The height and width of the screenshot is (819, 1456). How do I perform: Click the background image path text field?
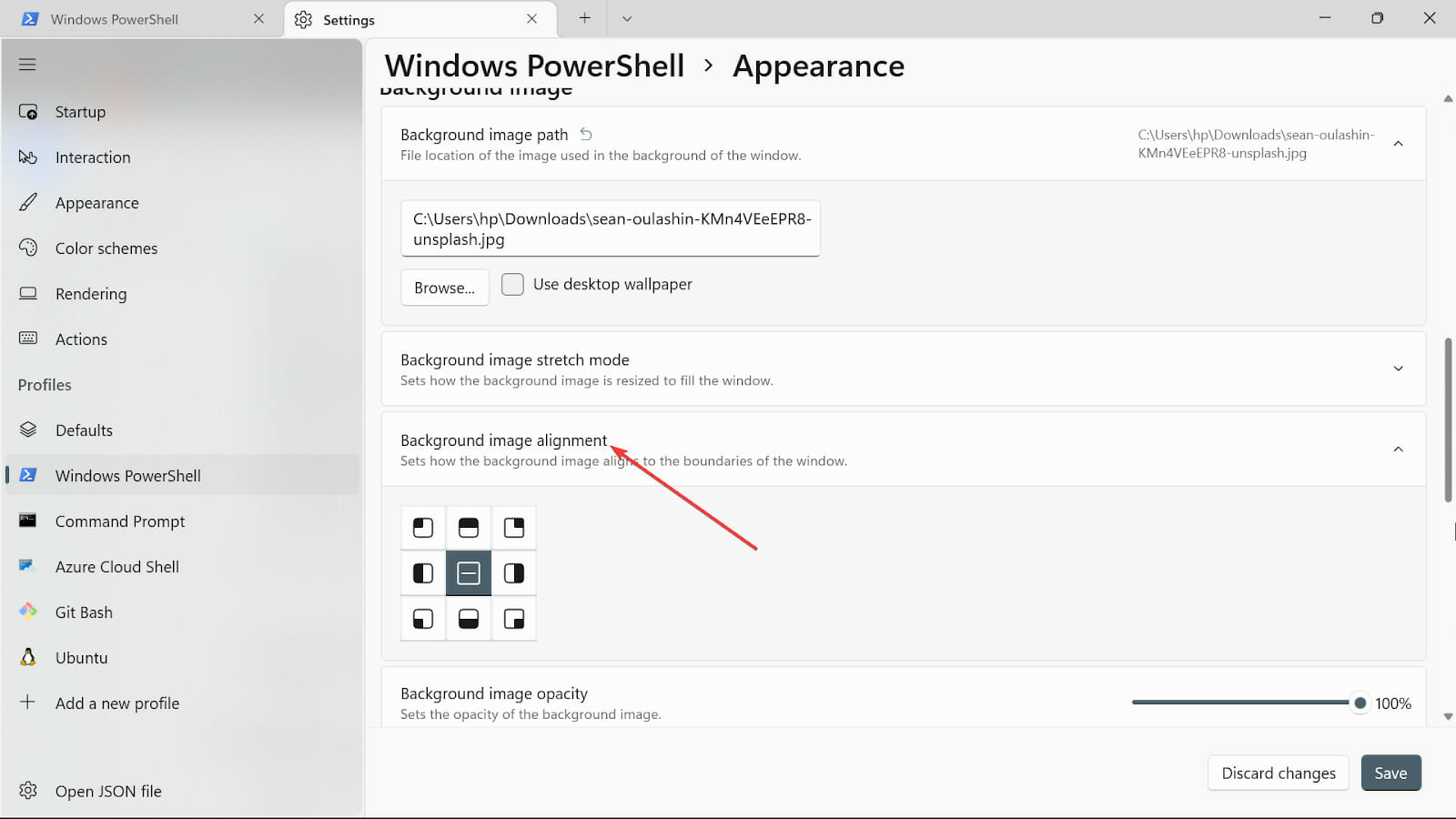(x=611, y=228)
